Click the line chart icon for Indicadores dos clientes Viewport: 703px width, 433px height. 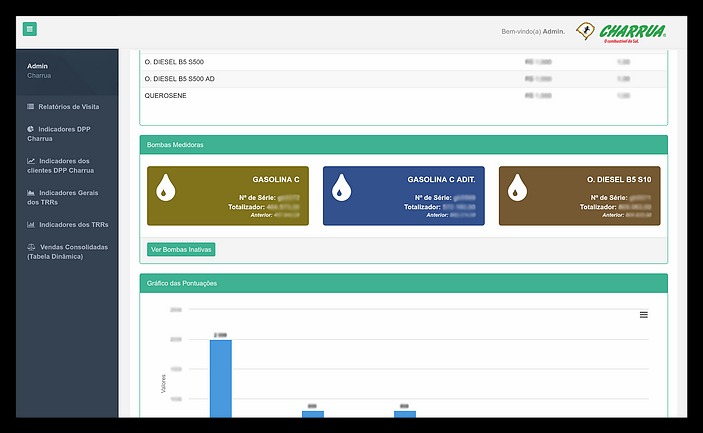[31, 161]
